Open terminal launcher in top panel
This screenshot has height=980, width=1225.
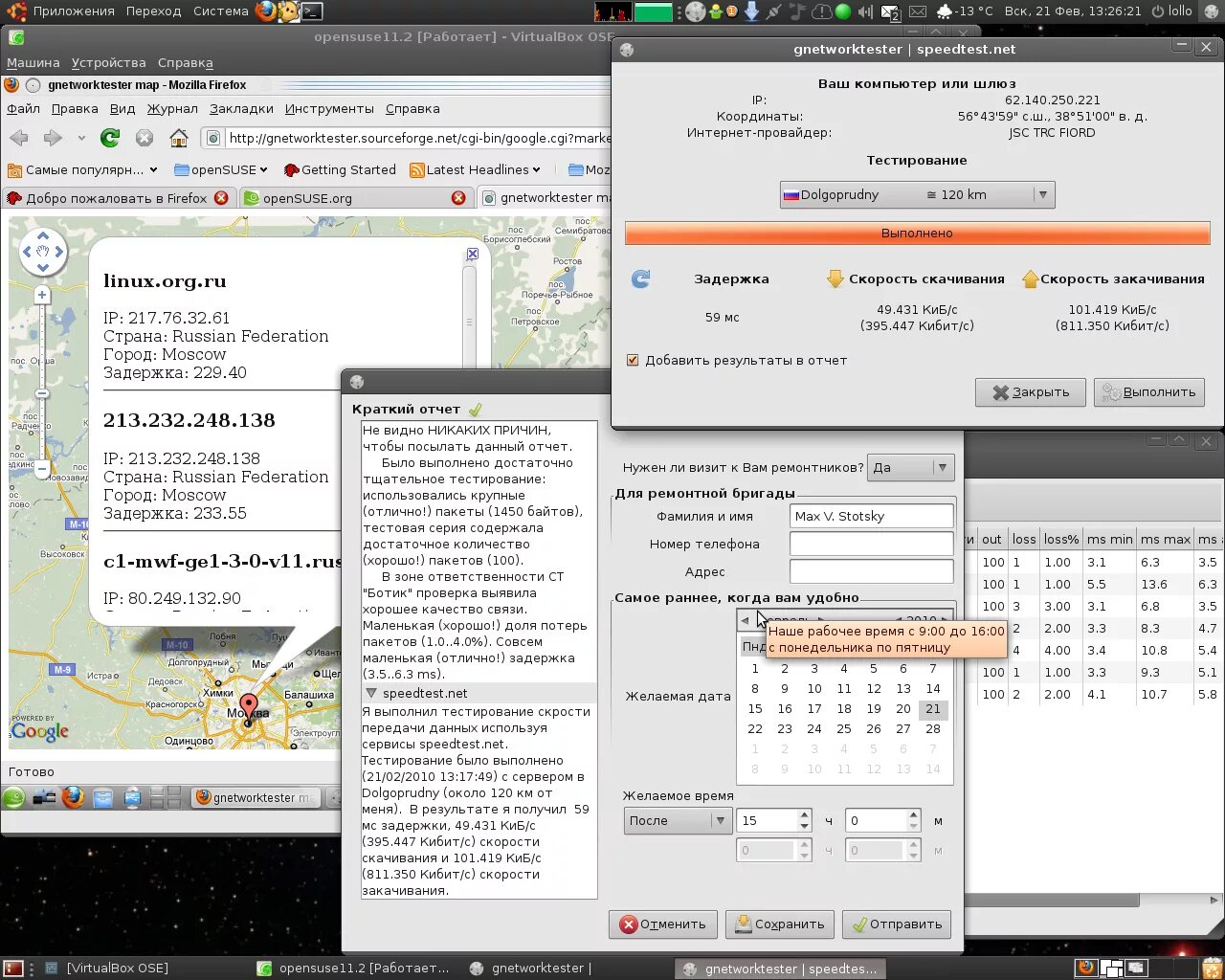click(x=311, y=11)
